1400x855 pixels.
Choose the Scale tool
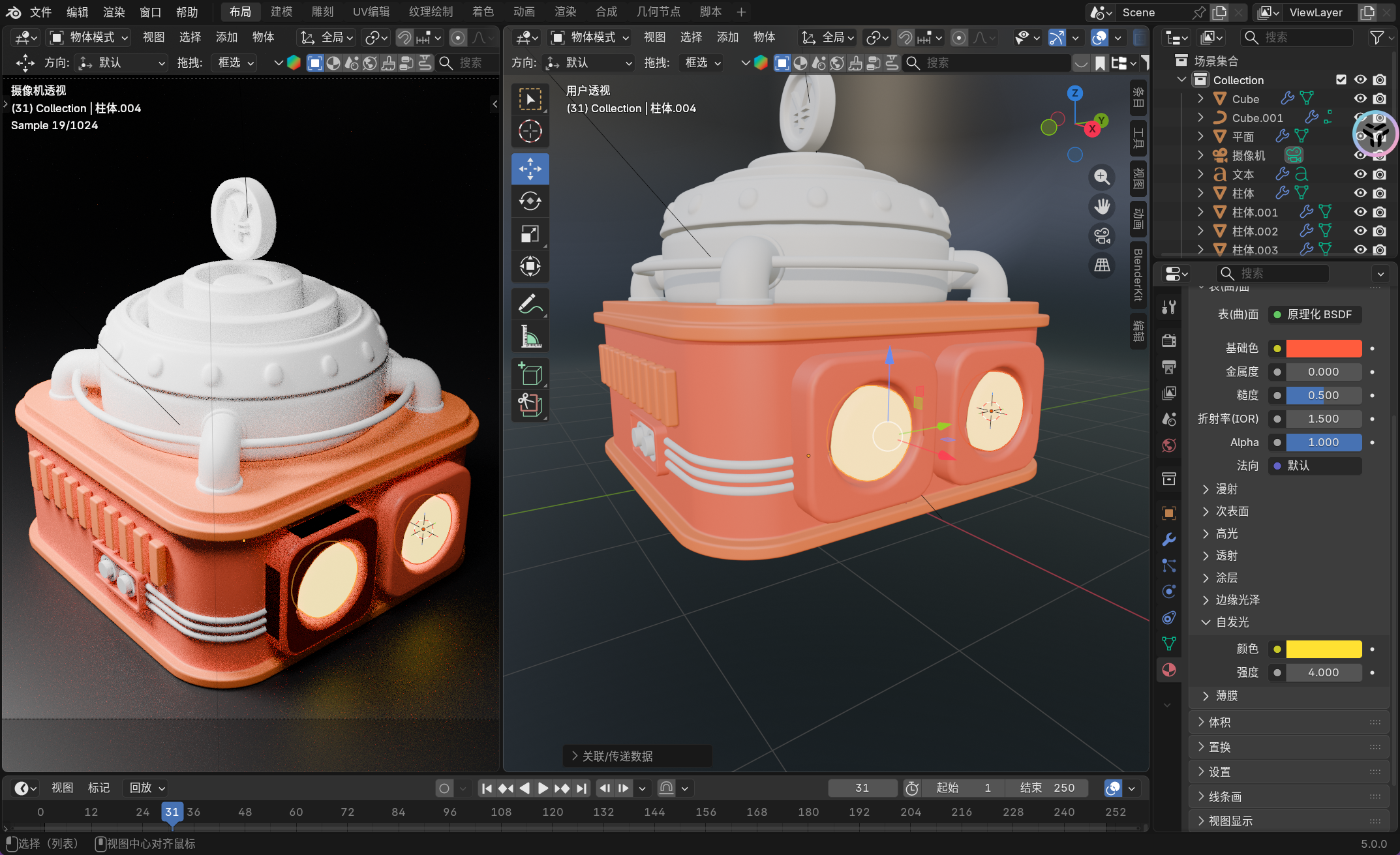click(530, 233)
